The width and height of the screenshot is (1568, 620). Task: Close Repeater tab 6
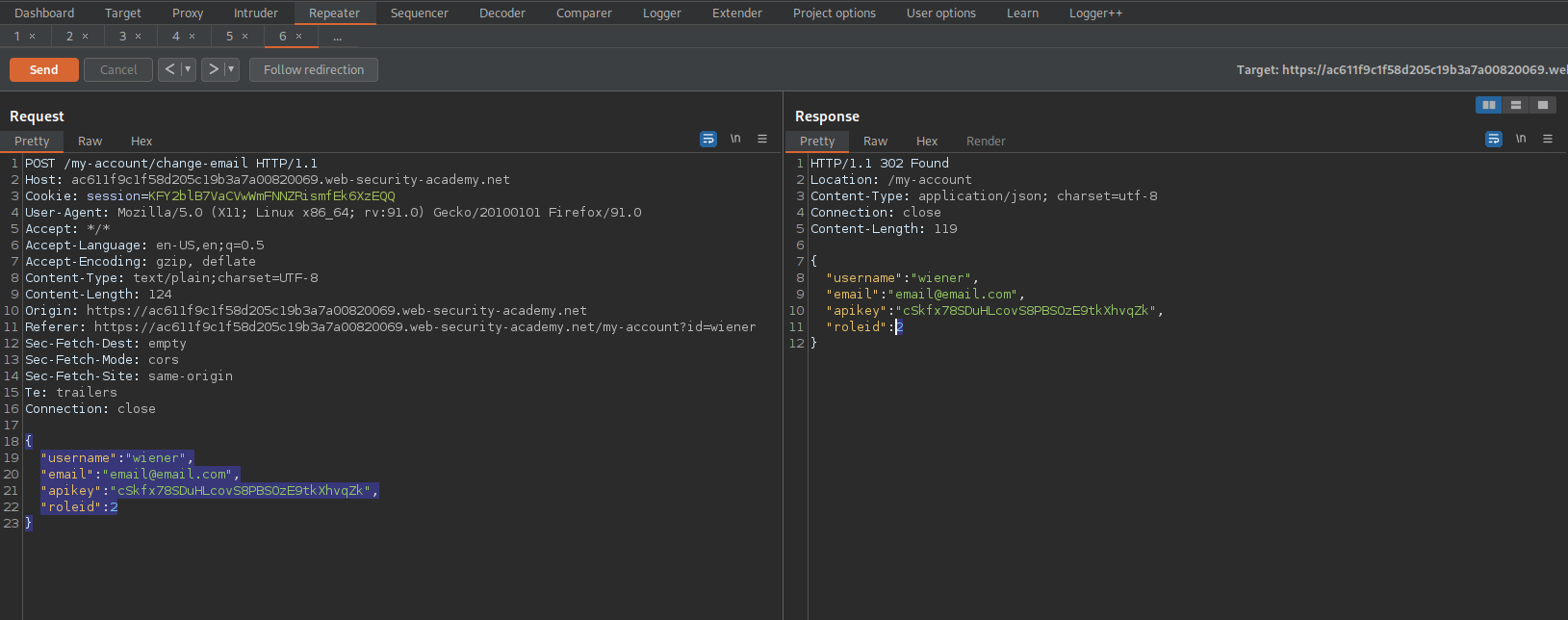coord(298,37)
